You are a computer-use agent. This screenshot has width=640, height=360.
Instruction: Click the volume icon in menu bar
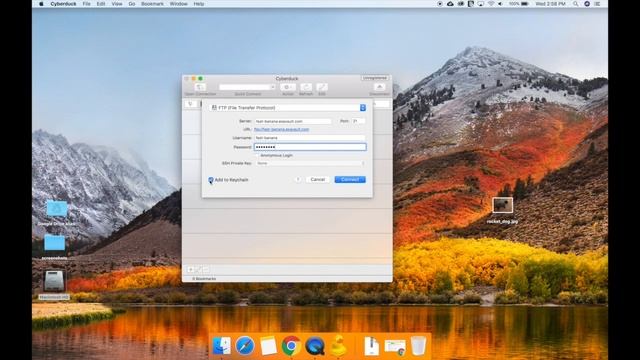(500, 4)
